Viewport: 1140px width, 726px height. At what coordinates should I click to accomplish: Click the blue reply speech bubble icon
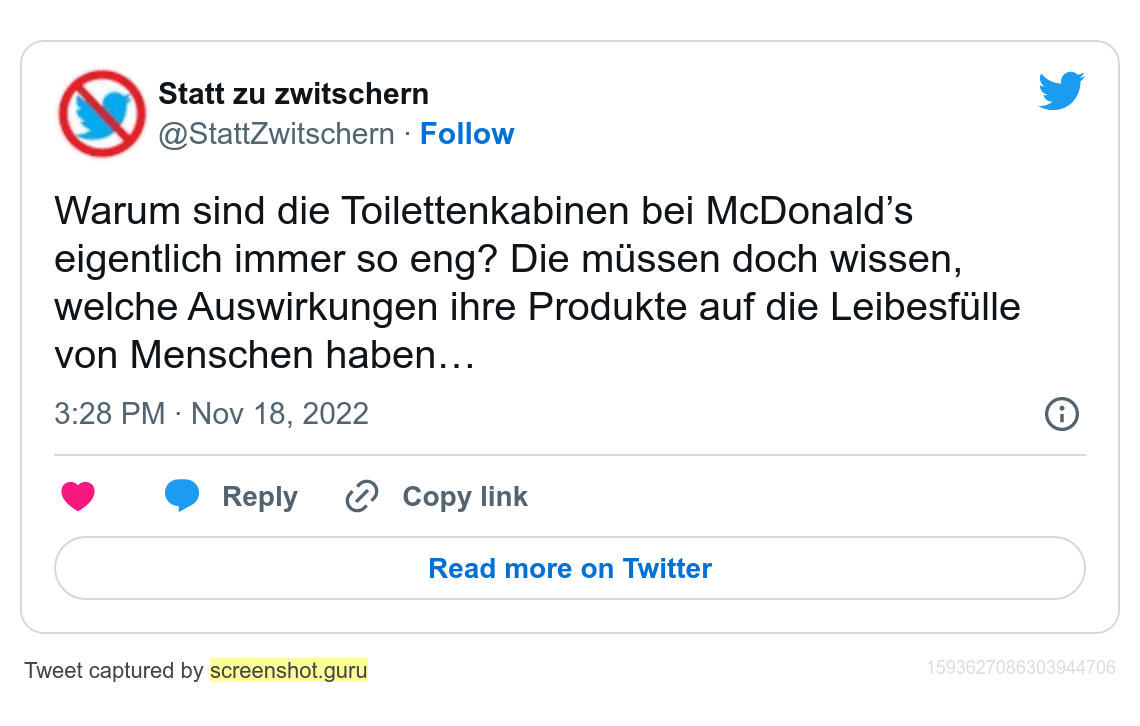(x=182, y=496)
